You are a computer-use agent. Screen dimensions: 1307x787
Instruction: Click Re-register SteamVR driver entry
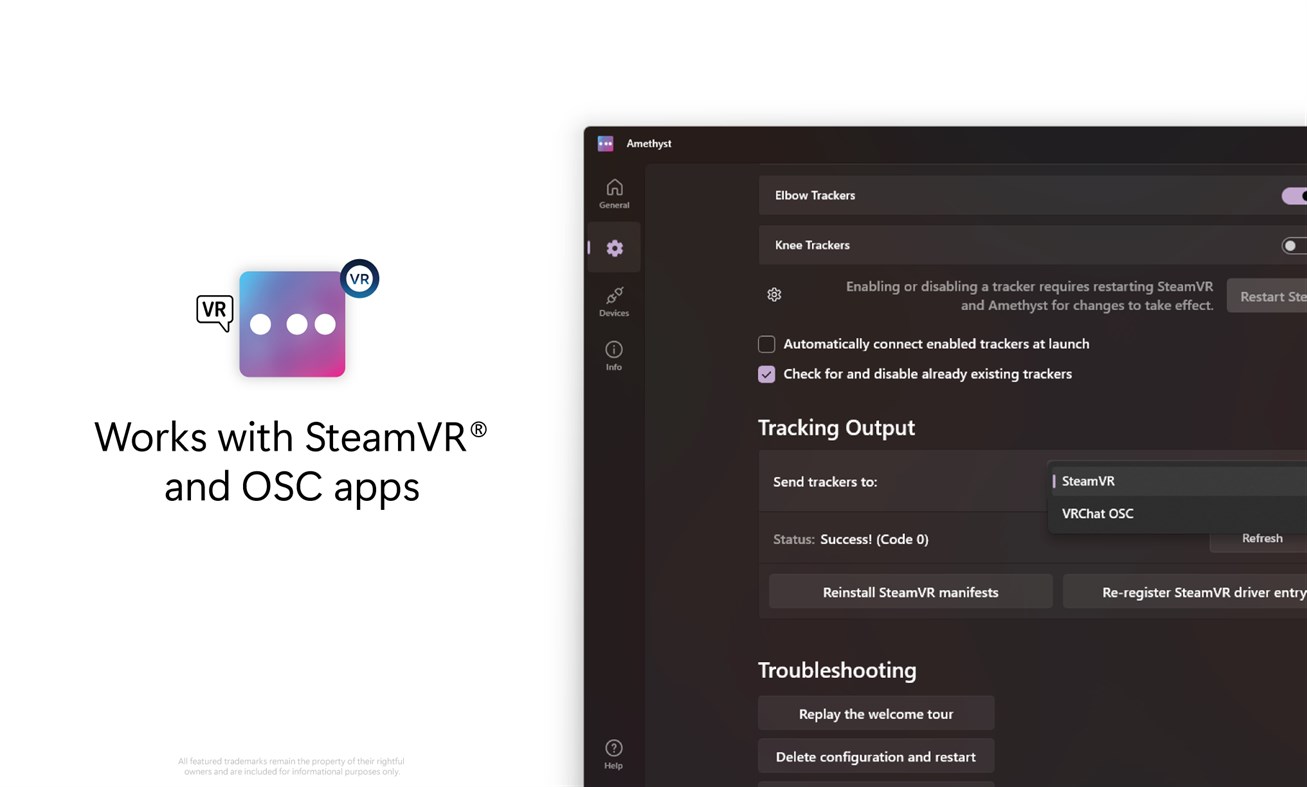(1185, 592)
